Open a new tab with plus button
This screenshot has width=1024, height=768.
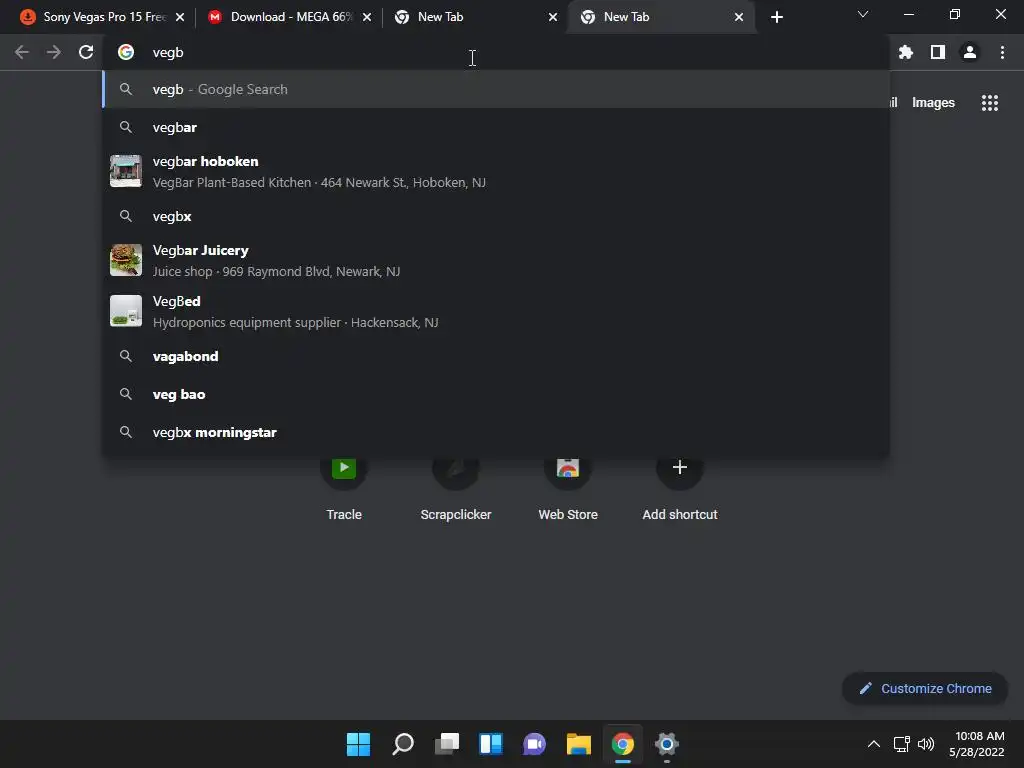776,17
